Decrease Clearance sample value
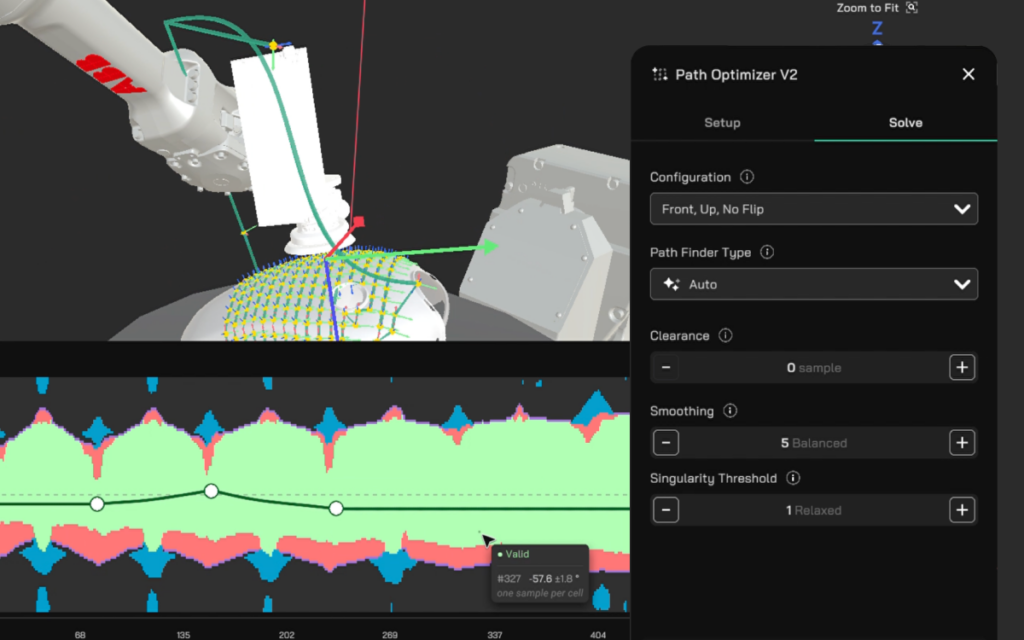Viewport: 1024px width, 640px height. (665, 368)
